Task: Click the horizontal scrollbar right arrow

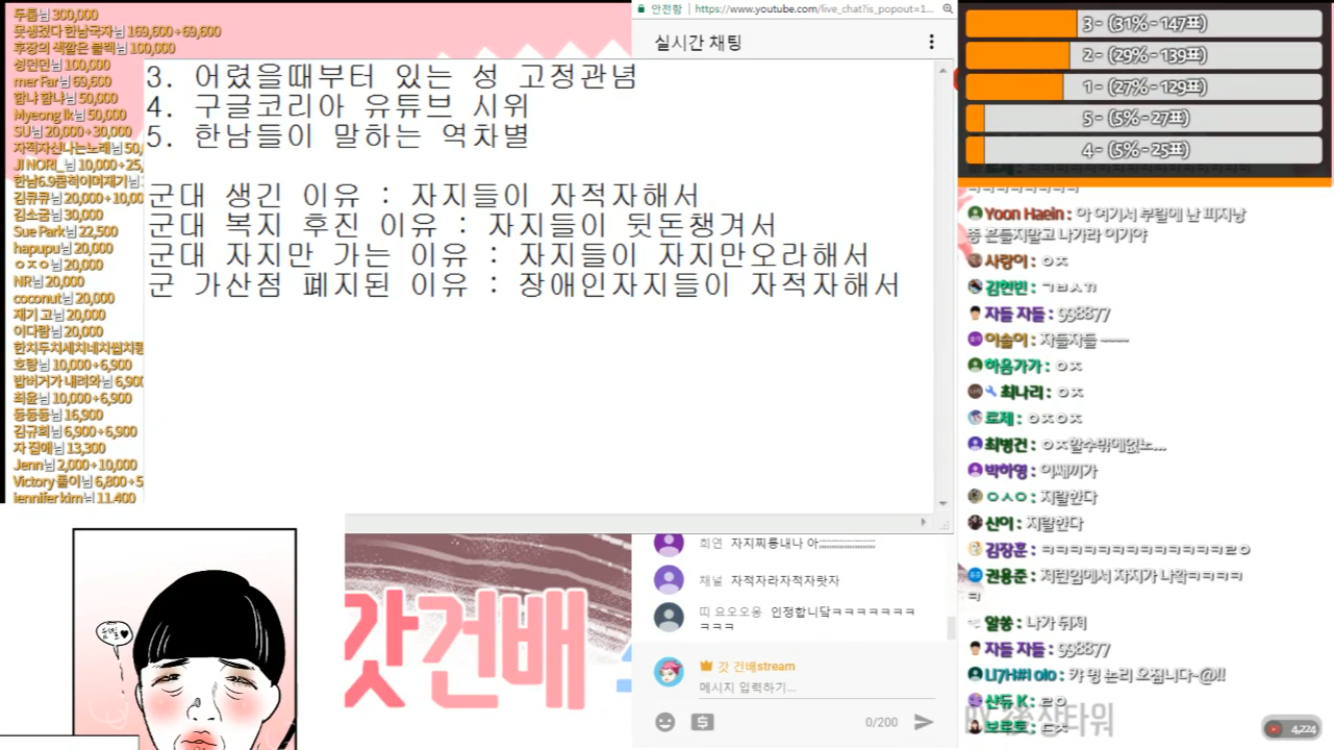Action: coord(923,522)
